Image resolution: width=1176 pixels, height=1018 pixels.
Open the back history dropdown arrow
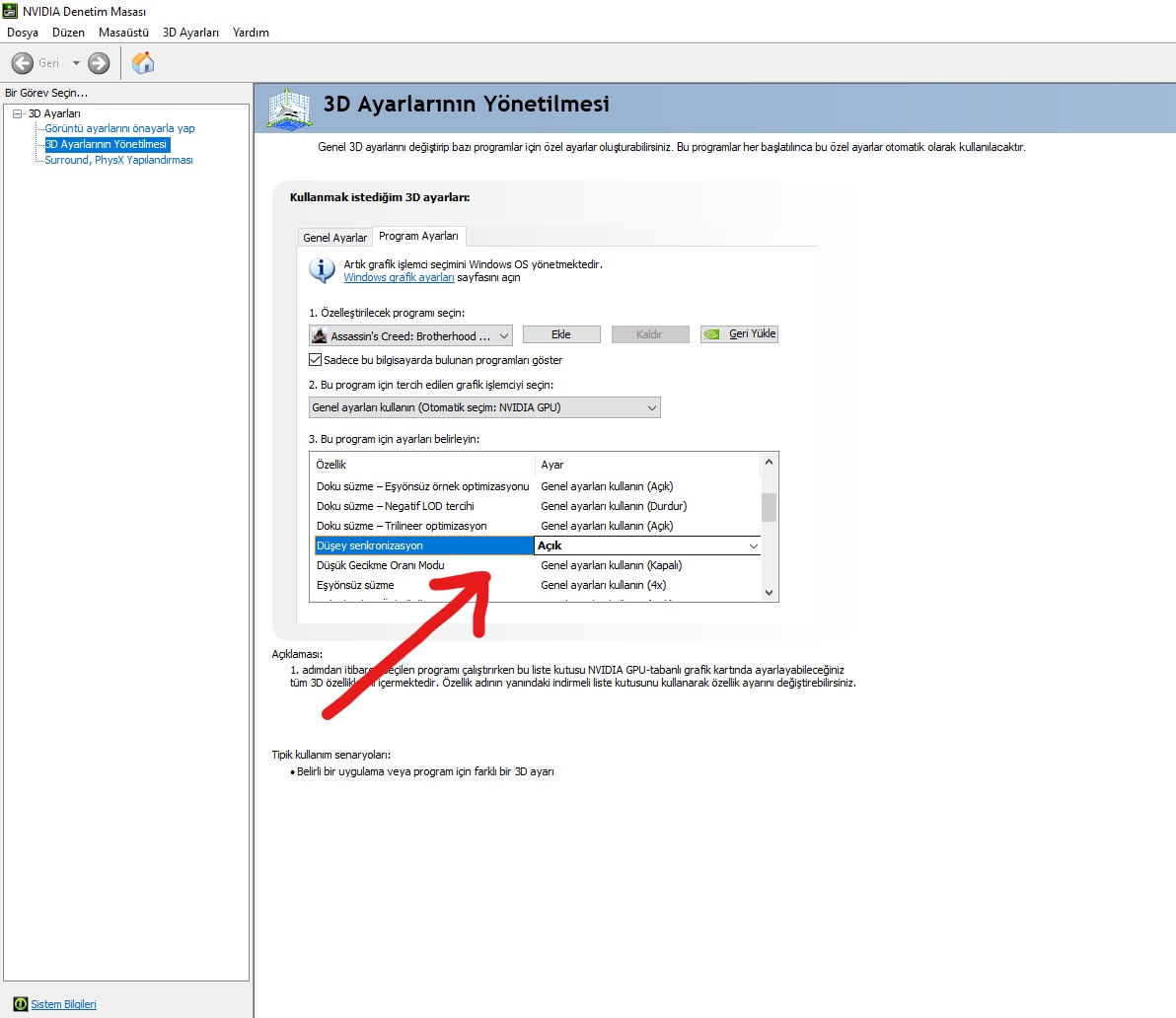[76, 63]
